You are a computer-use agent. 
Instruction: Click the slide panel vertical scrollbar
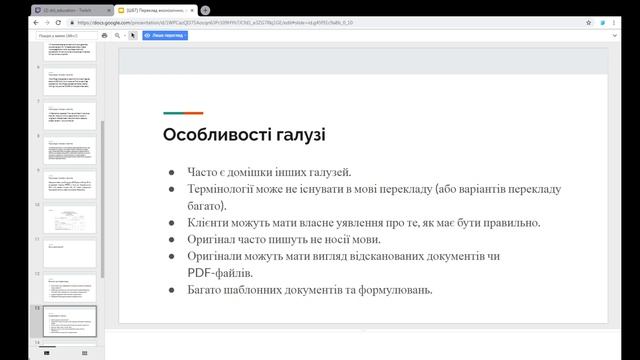[x=102, y=199]
